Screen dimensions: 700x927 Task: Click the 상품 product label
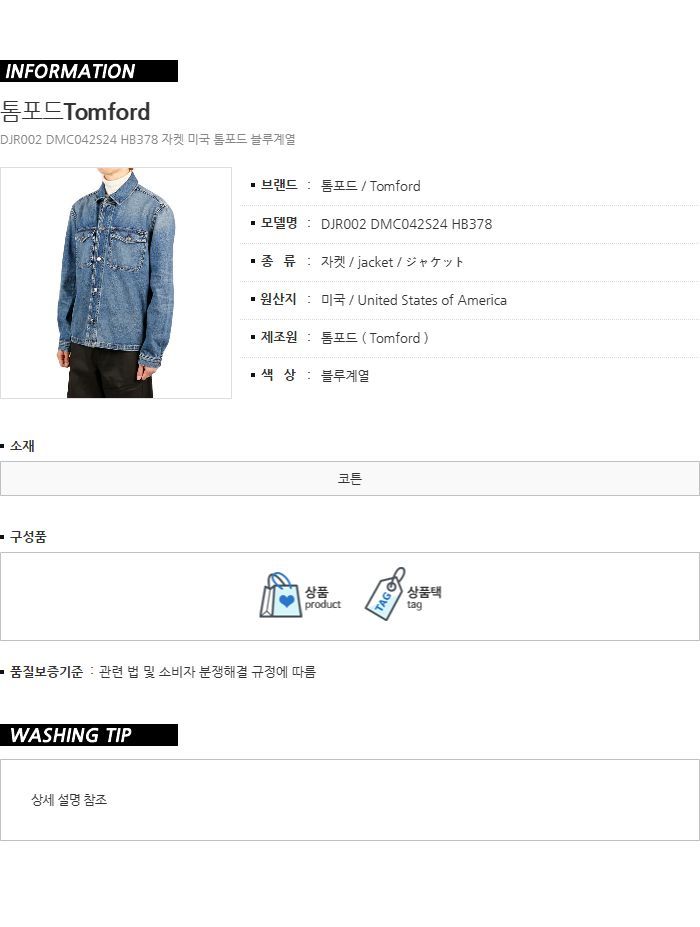click(x=323, y=597)
